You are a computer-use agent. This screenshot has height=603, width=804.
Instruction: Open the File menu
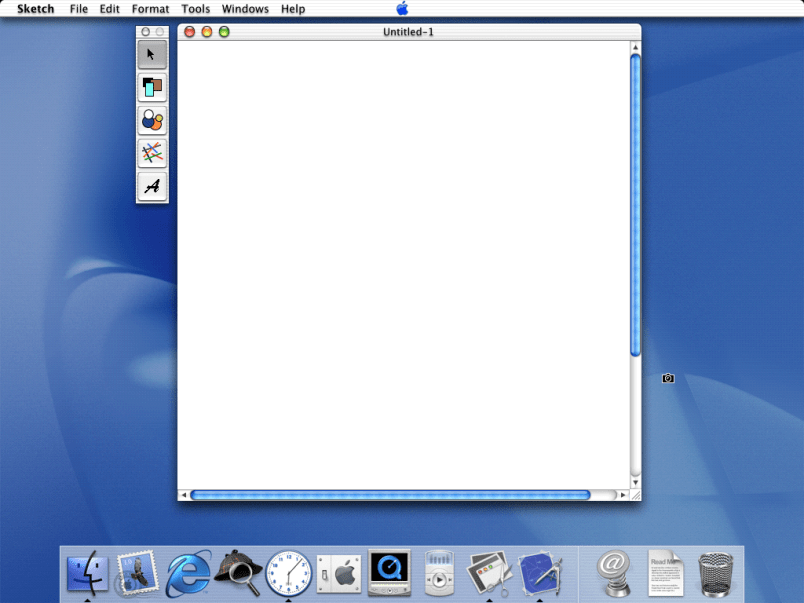pos(79,9)
